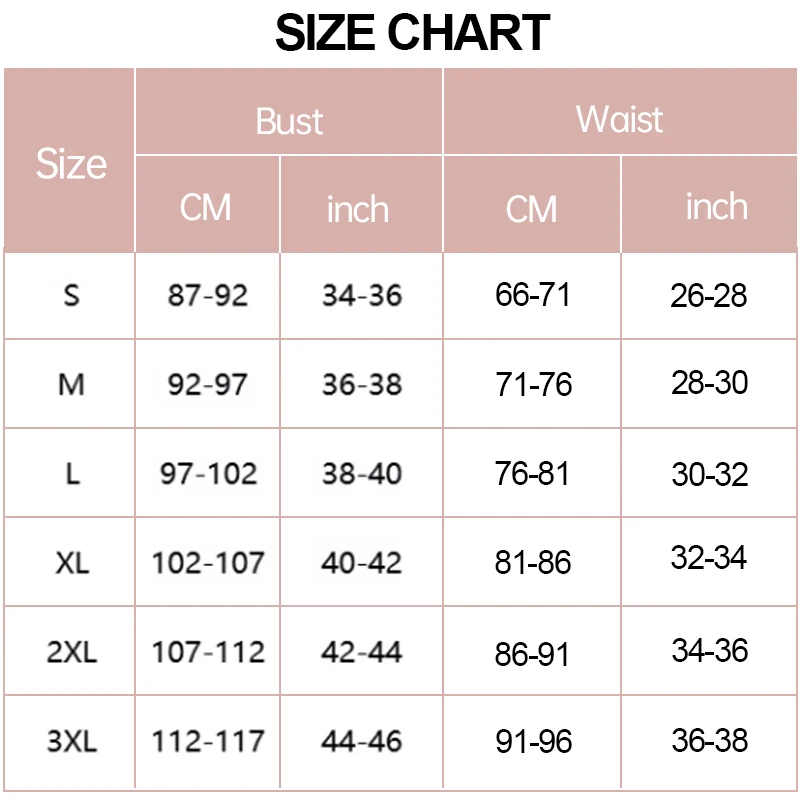Screen dimensions: 800x800
Task: Click the M size row label
Action: click(x=71, y=384)
